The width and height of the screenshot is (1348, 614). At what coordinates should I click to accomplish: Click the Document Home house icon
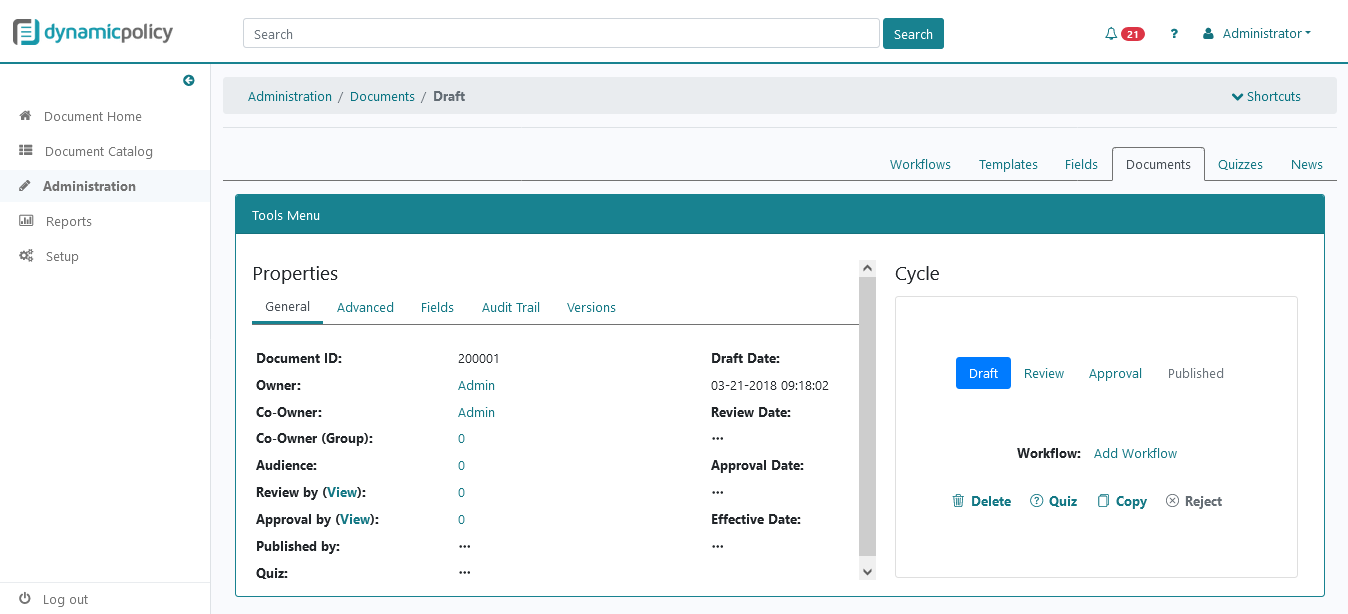[x=26, y=116]
